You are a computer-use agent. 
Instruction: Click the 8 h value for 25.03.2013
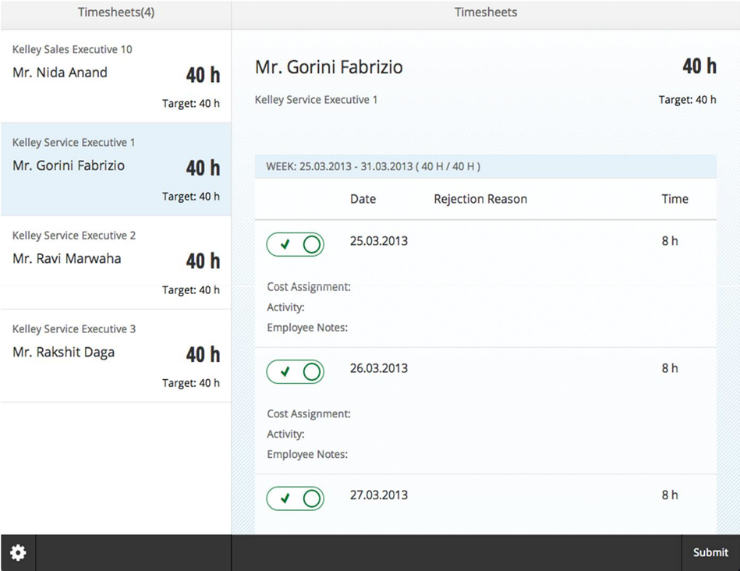pyautogui.click(x=670, y=241)
